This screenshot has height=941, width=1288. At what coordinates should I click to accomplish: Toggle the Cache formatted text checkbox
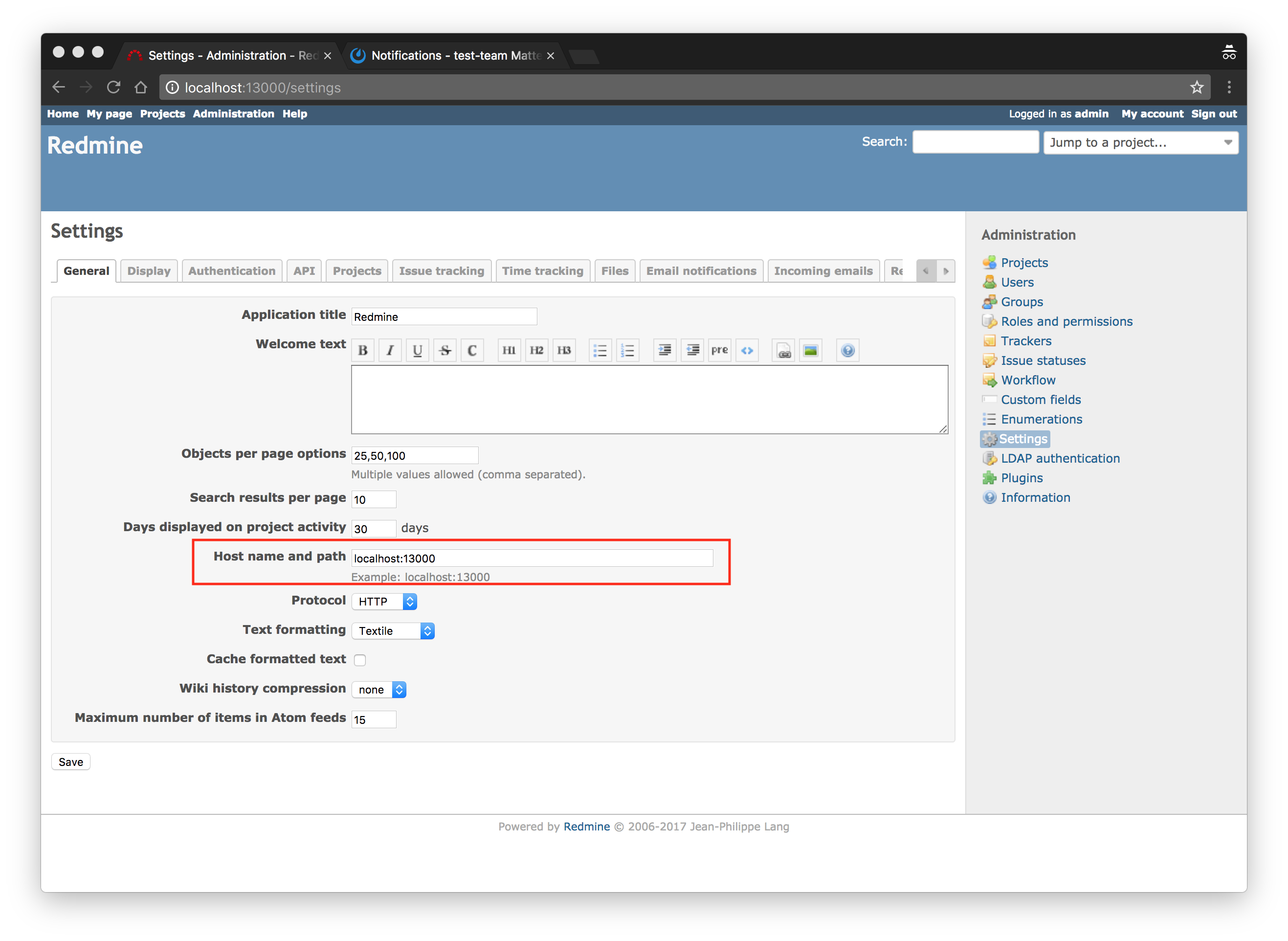pyautogui.click(x=360, y=660)
